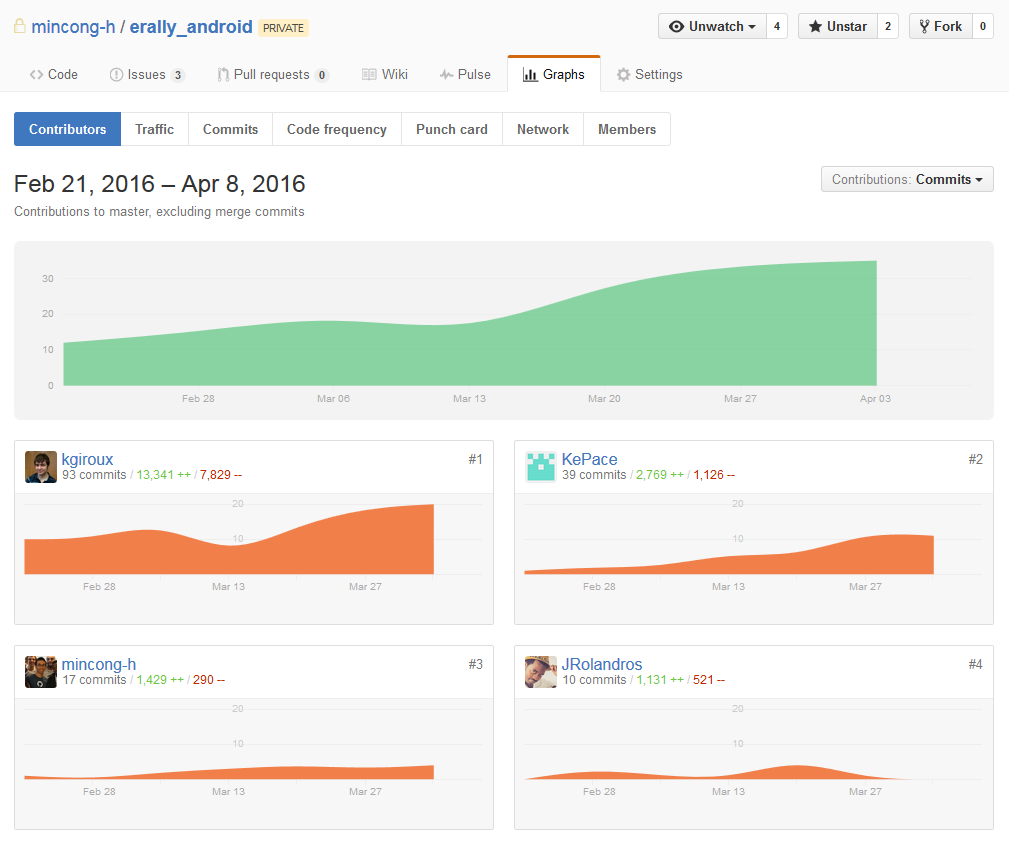This screenshot has width=1009, height=845.
Task: Open mincong-h contributor name link
Action: (x=99, y=664)
